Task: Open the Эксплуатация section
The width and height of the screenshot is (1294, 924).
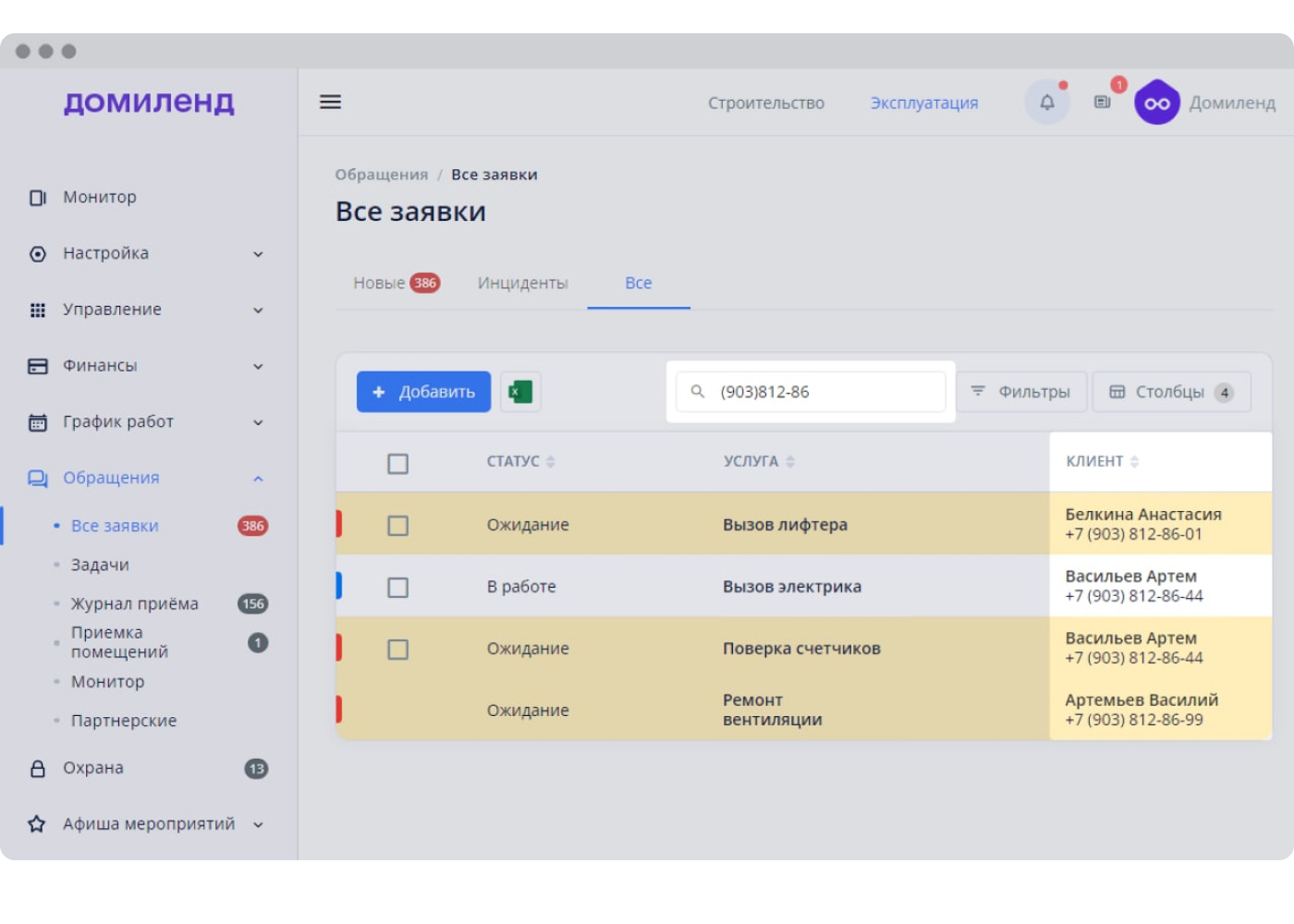Action: pos(924,103)
